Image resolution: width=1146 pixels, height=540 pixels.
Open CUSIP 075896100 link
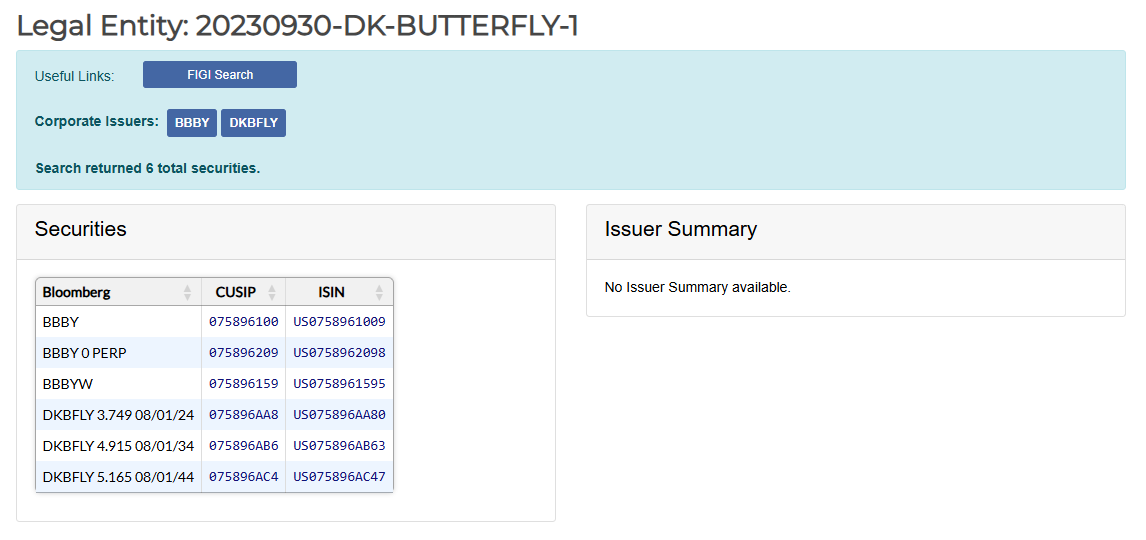[243, 322]
